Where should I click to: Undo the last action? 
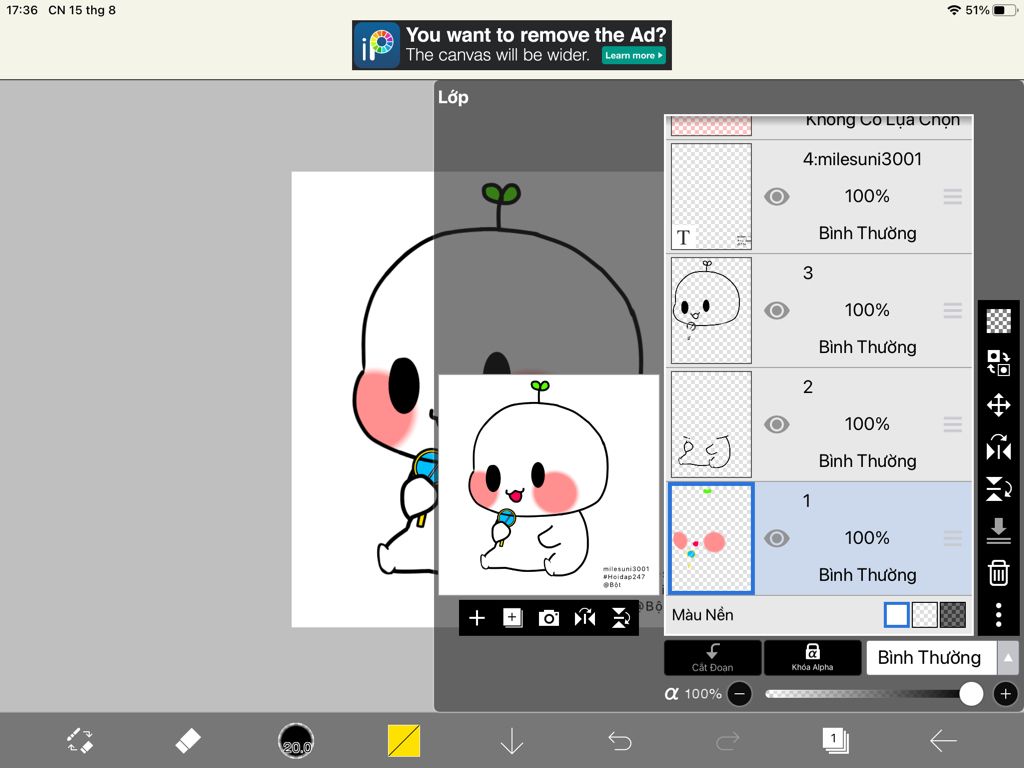(619, 741)
